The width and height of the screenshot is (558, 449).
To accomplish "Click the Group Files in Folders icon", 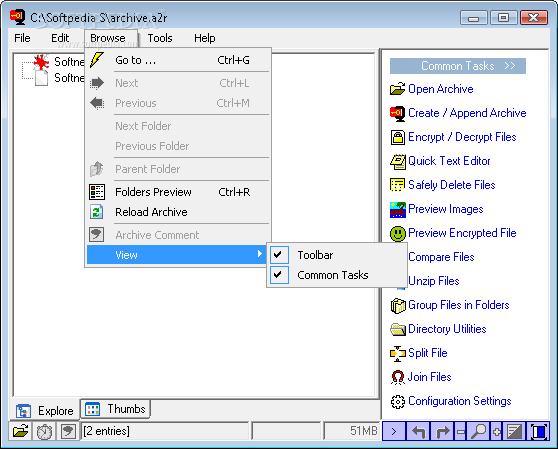I will [x=398, y=306].
